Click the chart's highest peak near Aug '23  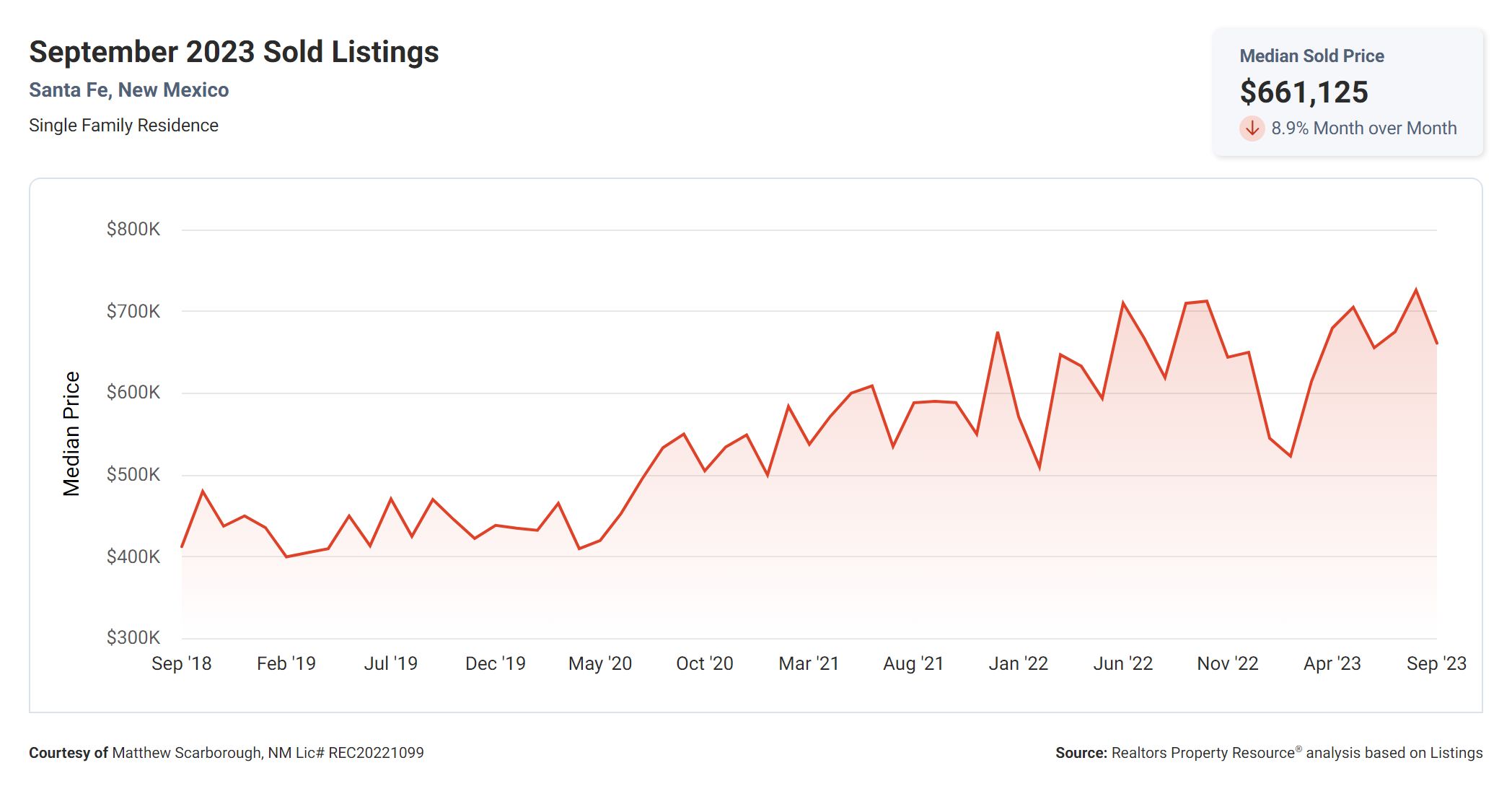[1416, 289]
